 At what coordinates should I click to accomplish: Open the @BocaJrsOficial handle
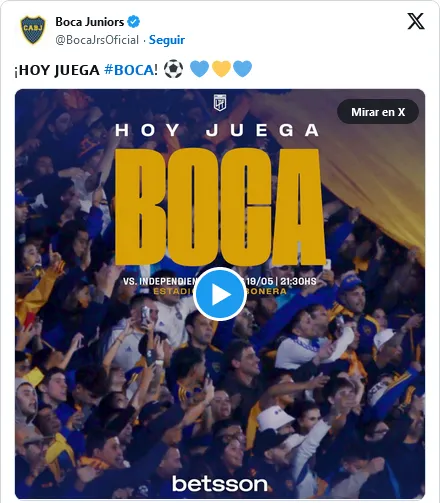97,40
